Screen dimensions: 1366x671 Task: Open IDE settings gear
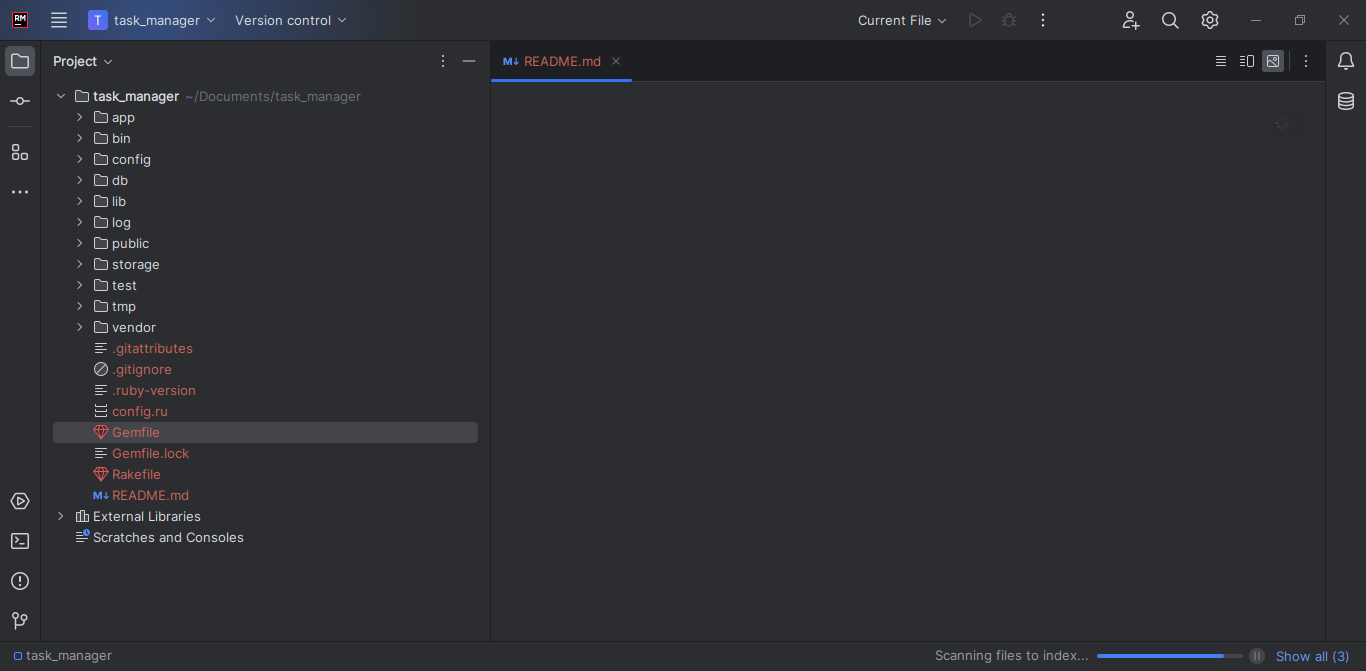(x=1210, y=20)
